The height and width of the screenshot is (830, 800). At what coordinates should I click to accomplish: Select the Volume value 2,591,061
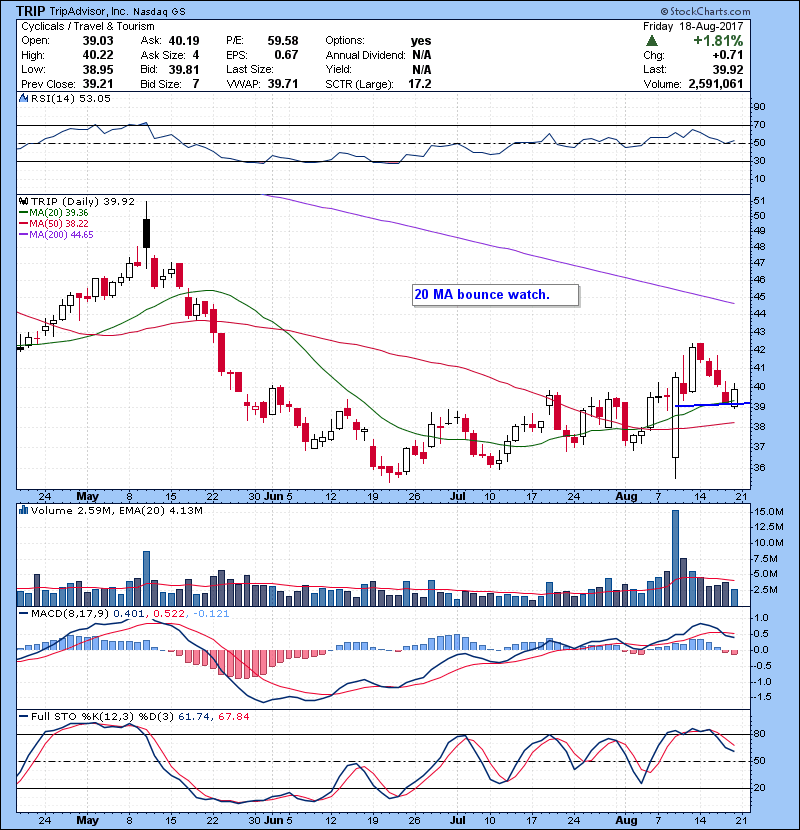pos(716,84)
